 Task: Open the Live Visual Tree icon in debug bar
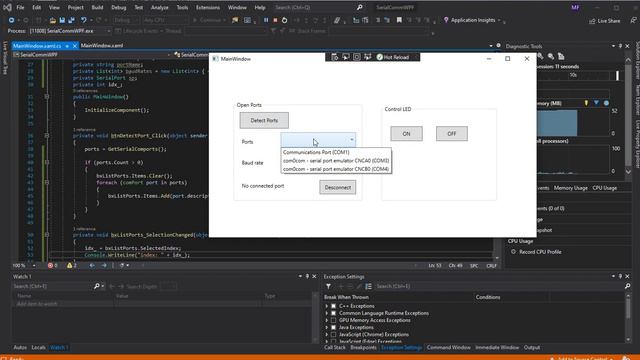point(335,57)
